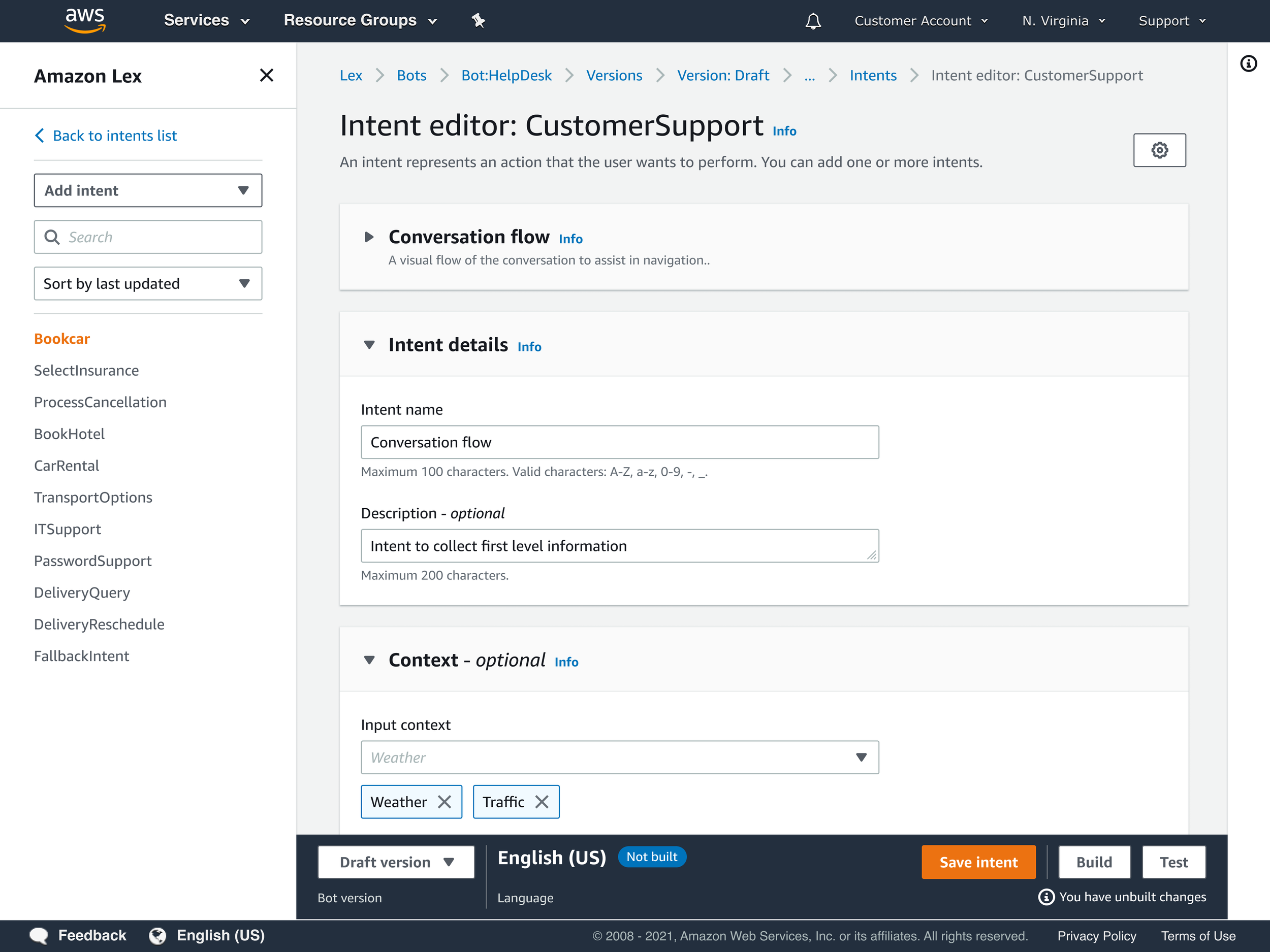Close the Amazon Lex sidebar panel
Image resolution: width=1270 pixels, height=952 pixels.
[266, 75]
